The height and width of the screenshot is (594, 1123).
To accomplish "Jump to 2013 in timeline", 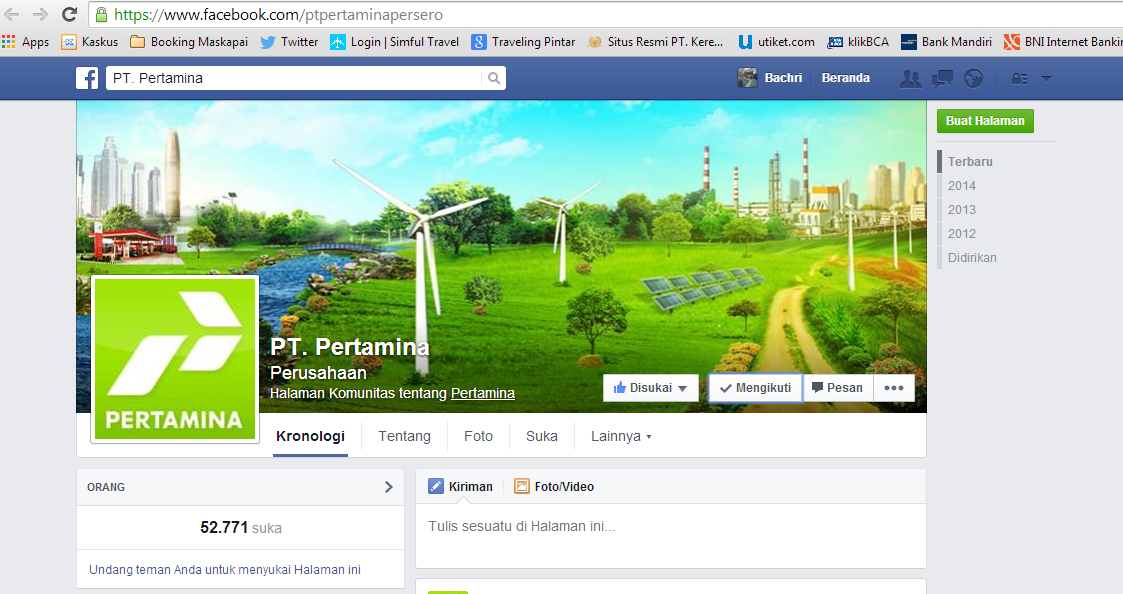I will tap(961, 210).
